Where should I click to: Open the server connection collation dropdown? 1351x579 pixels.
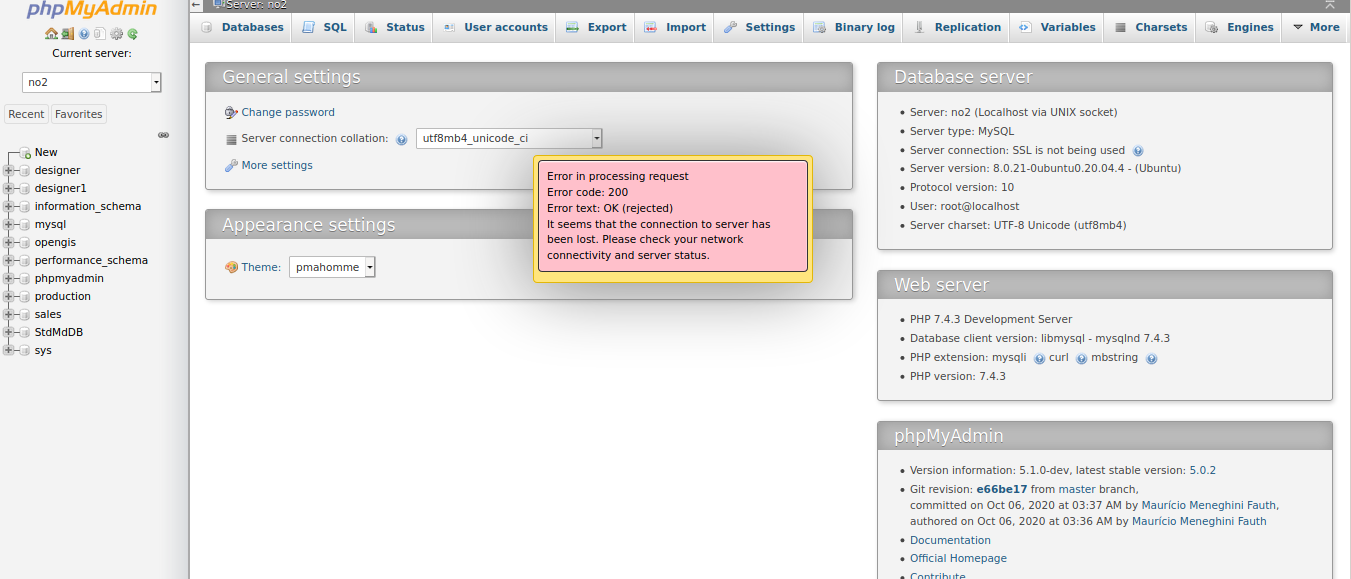(509, 139)
